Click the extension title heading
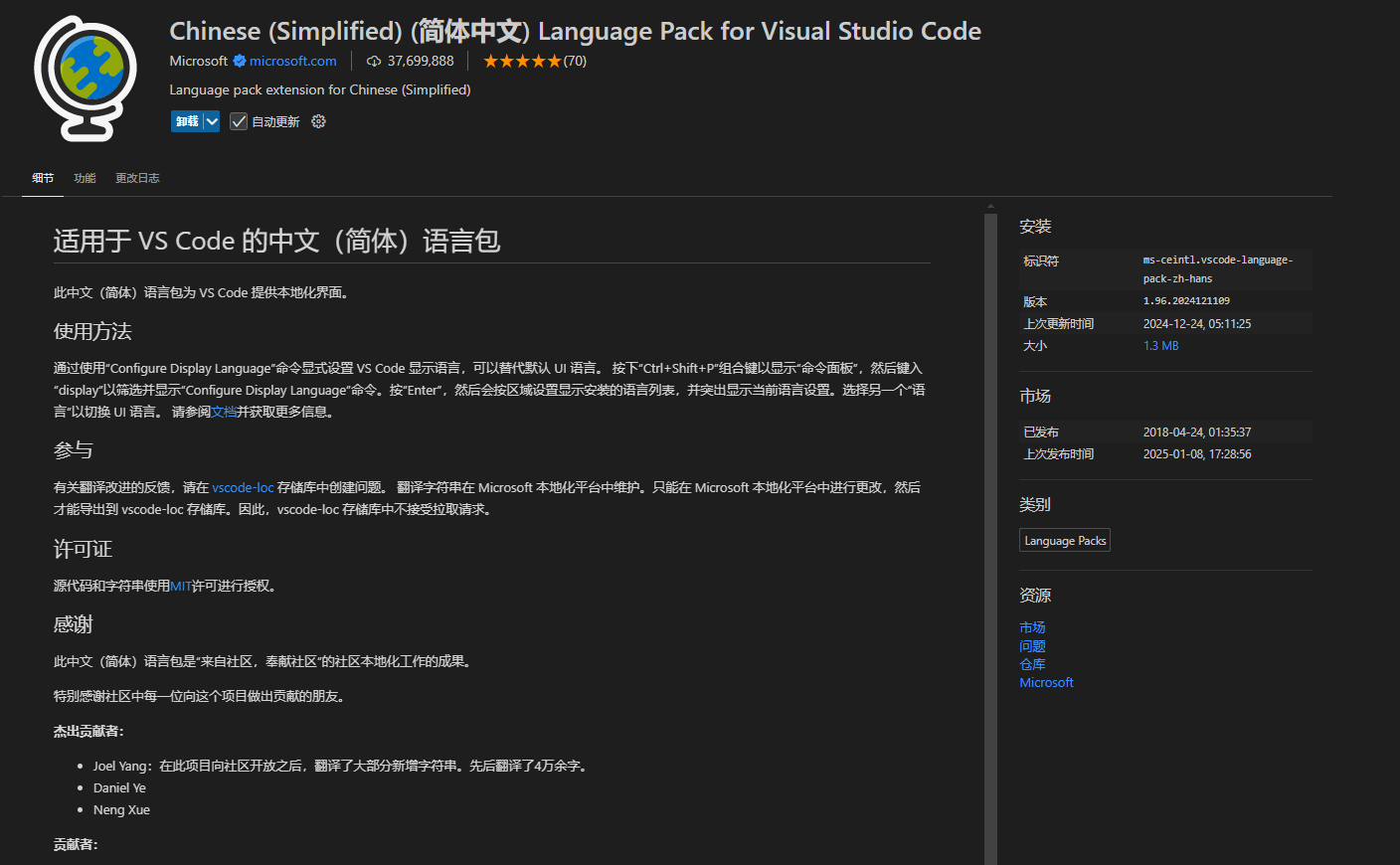Image resolution: width=1400 pixels, height=865 pixels. [x=575, y=31]
